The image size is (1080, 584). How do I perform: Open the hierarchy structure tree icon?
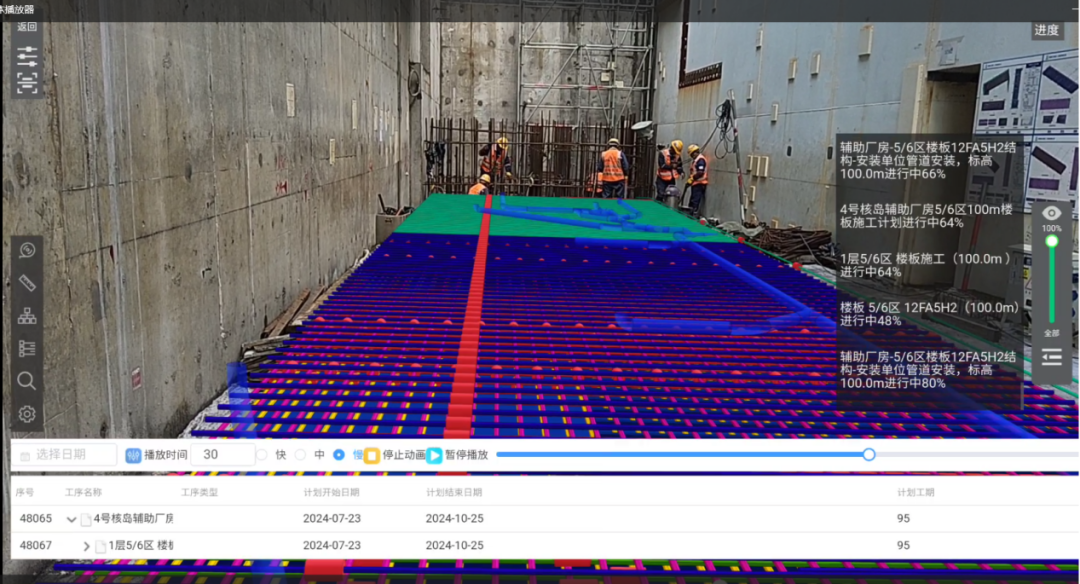[x=27, y=316]
